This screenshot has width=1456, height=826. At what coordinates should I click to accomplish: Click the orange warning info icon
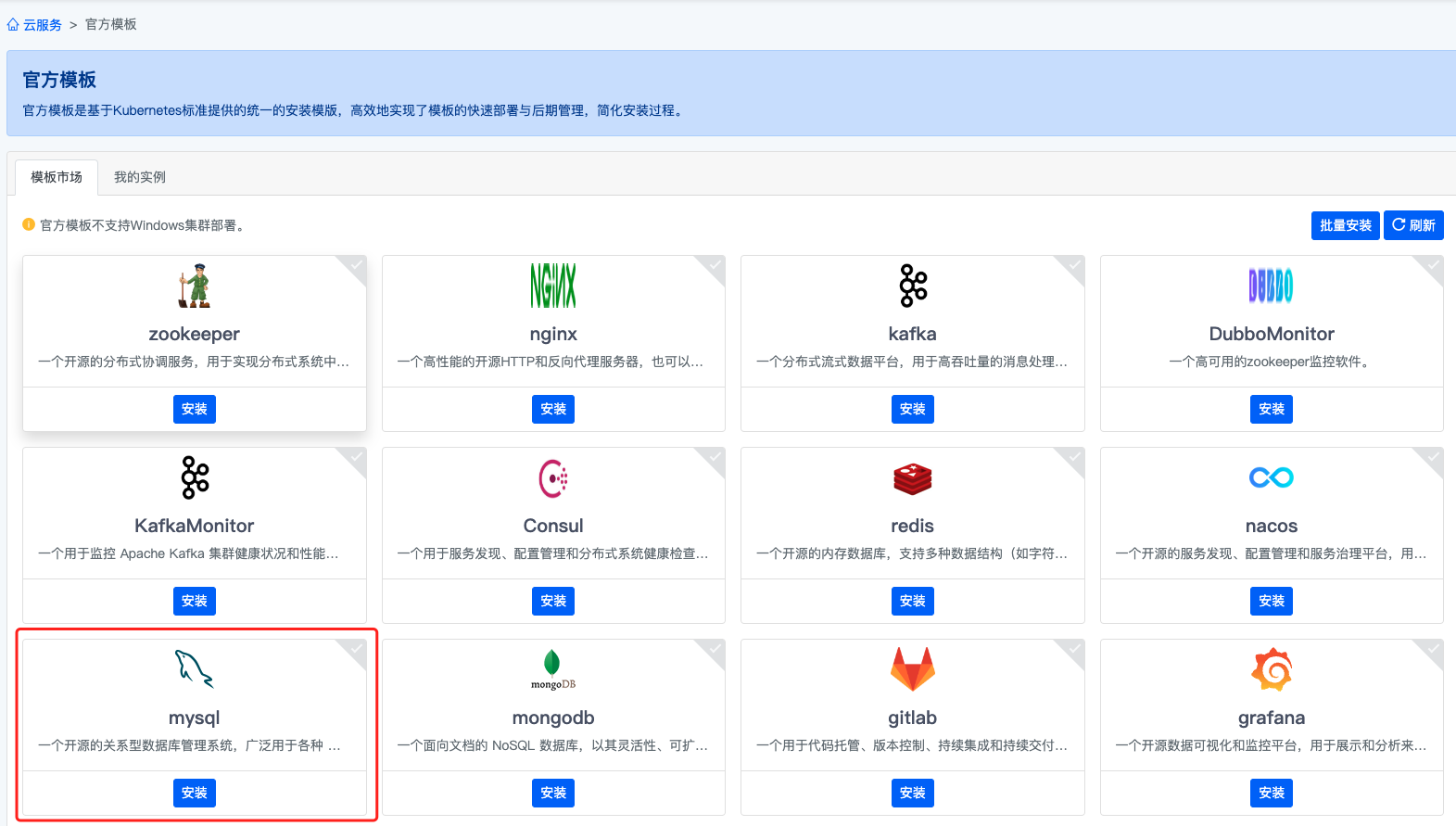(x=29, y=224)
